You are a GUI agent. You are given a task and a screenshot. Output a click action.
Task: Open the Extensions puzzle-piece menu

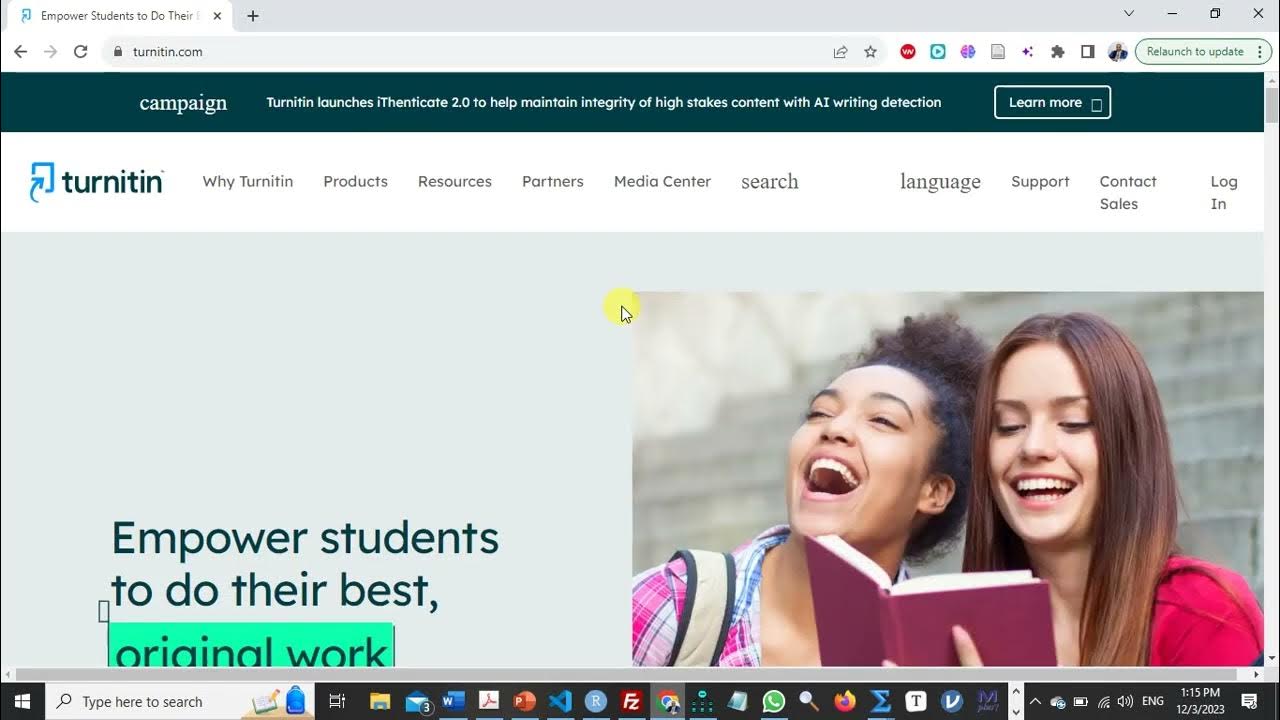tap(1058, 52)
